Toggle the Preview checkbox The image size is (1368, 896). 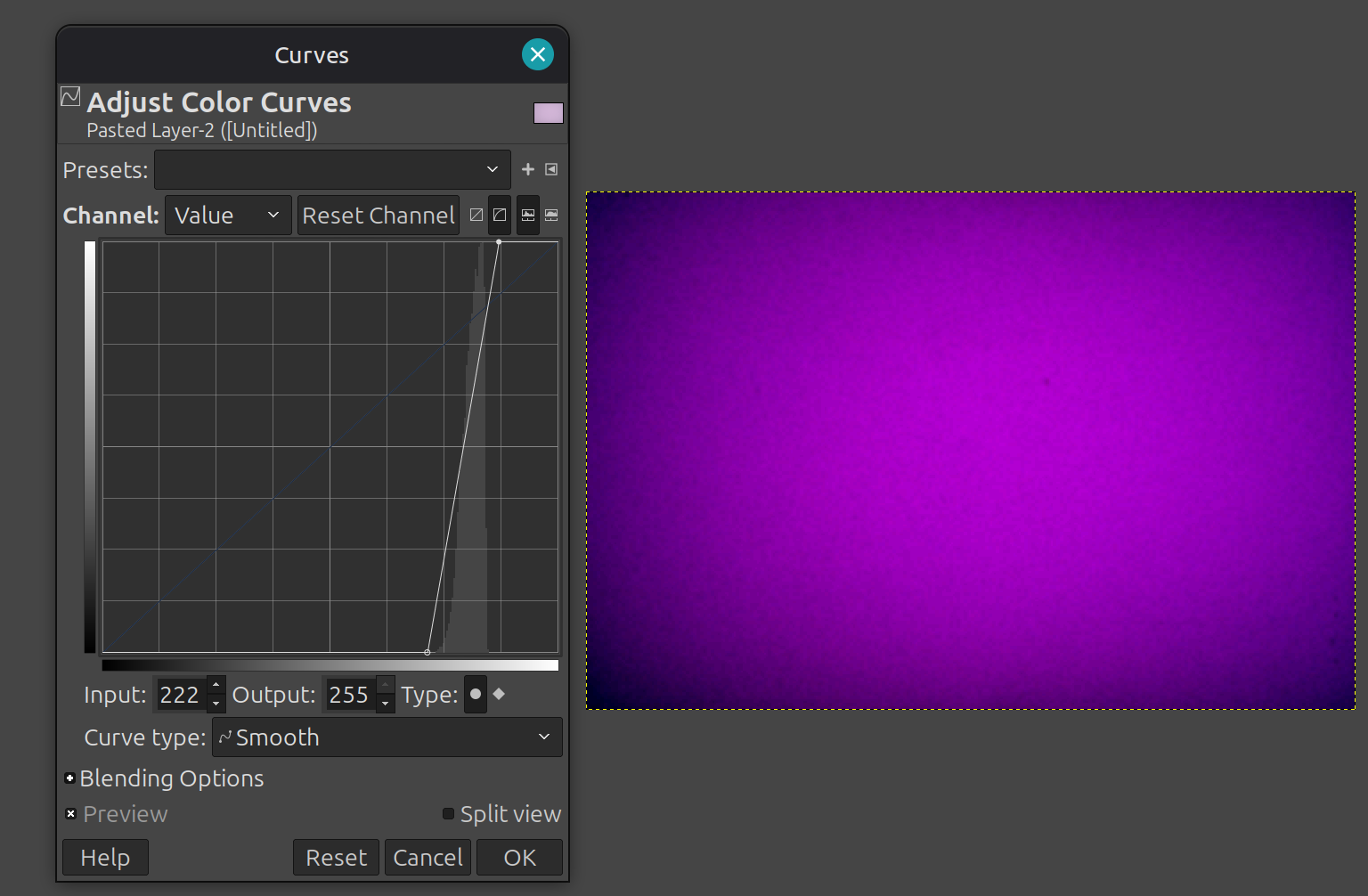(71, 814)
